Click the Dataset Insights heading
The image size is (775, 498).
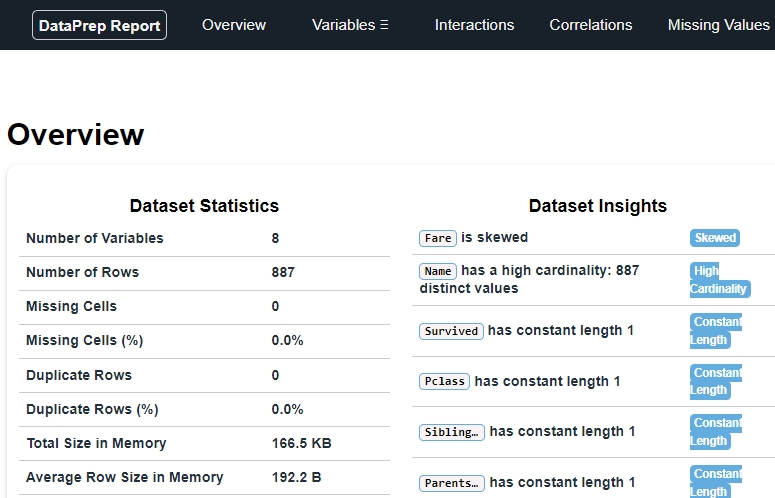pyautogui.click(x=598, y=206)
